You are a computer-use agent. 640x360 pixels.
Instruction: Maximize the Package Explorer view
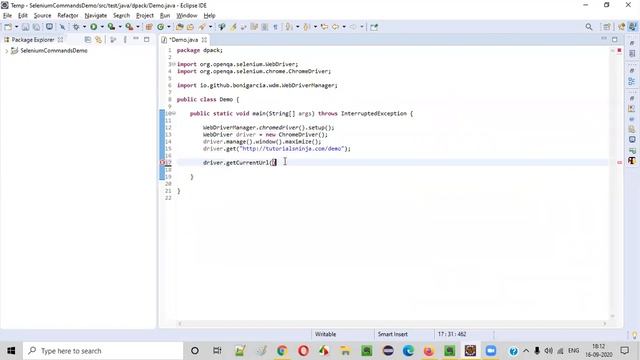tap(147, 39)
